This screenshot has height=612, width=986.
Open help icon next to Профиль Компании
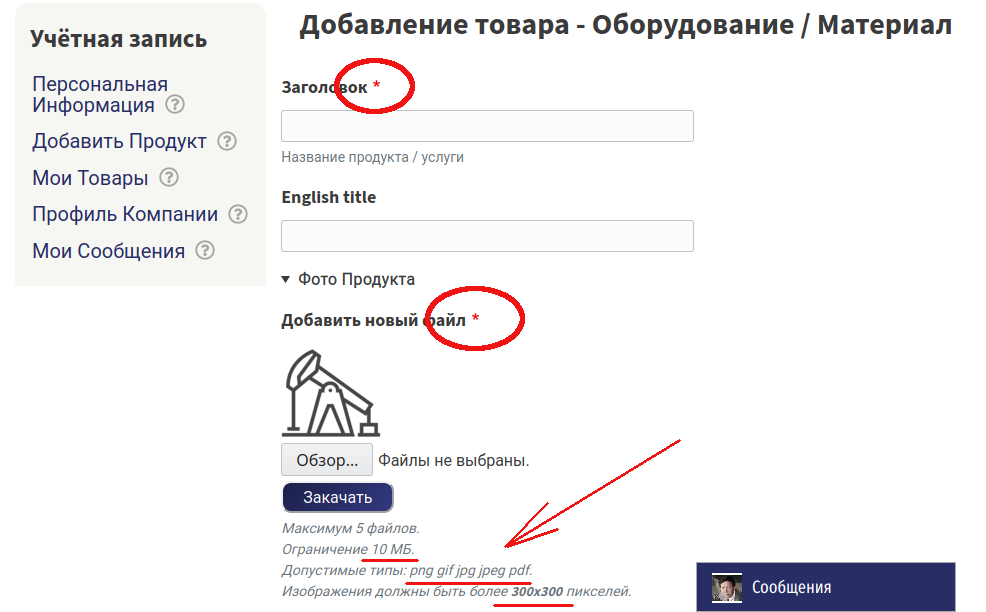238,214
